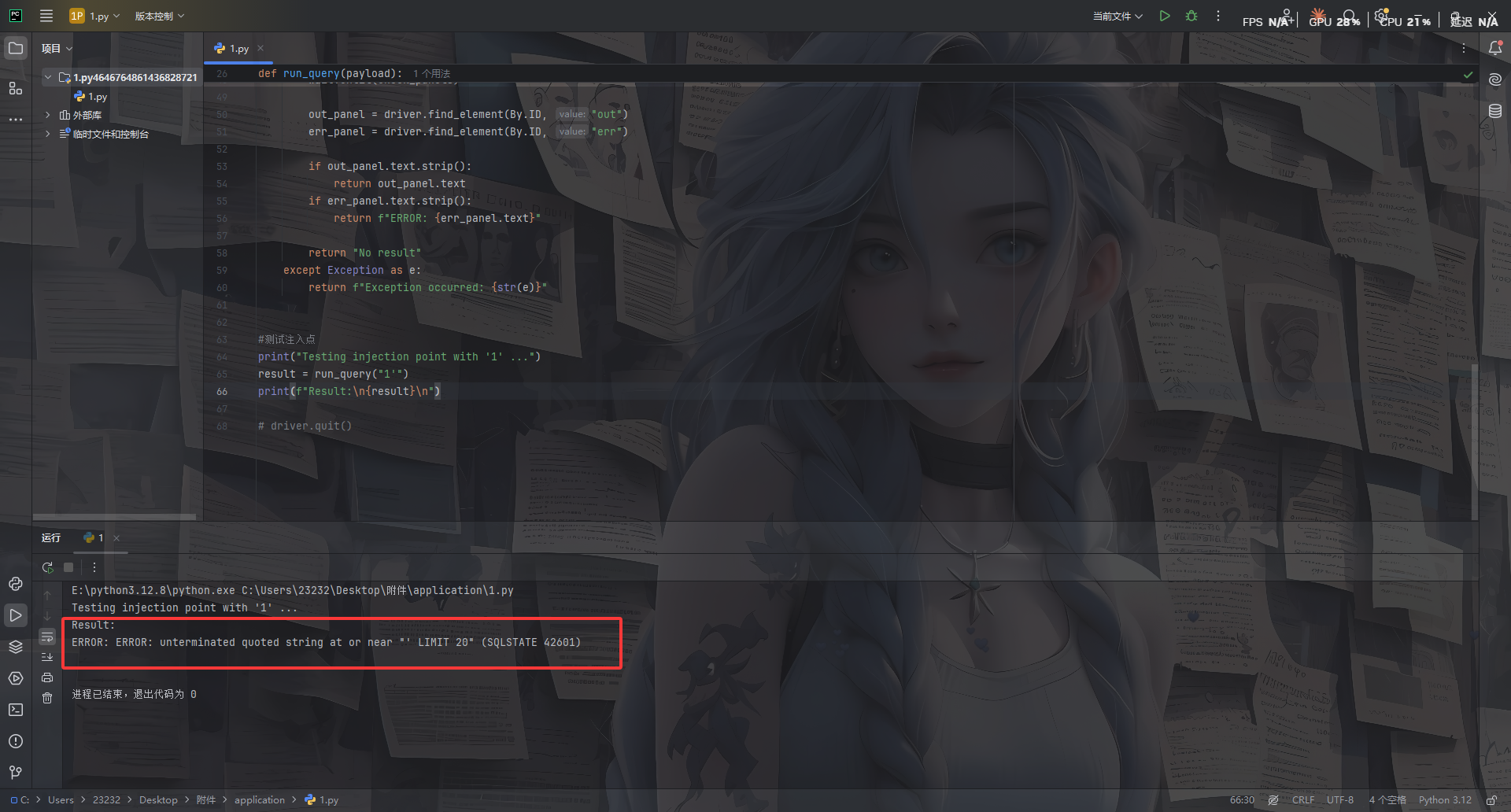This screenshot has height=812, width=1511.
Task: Open the Python Packages tool window
Action: [16, 647]
